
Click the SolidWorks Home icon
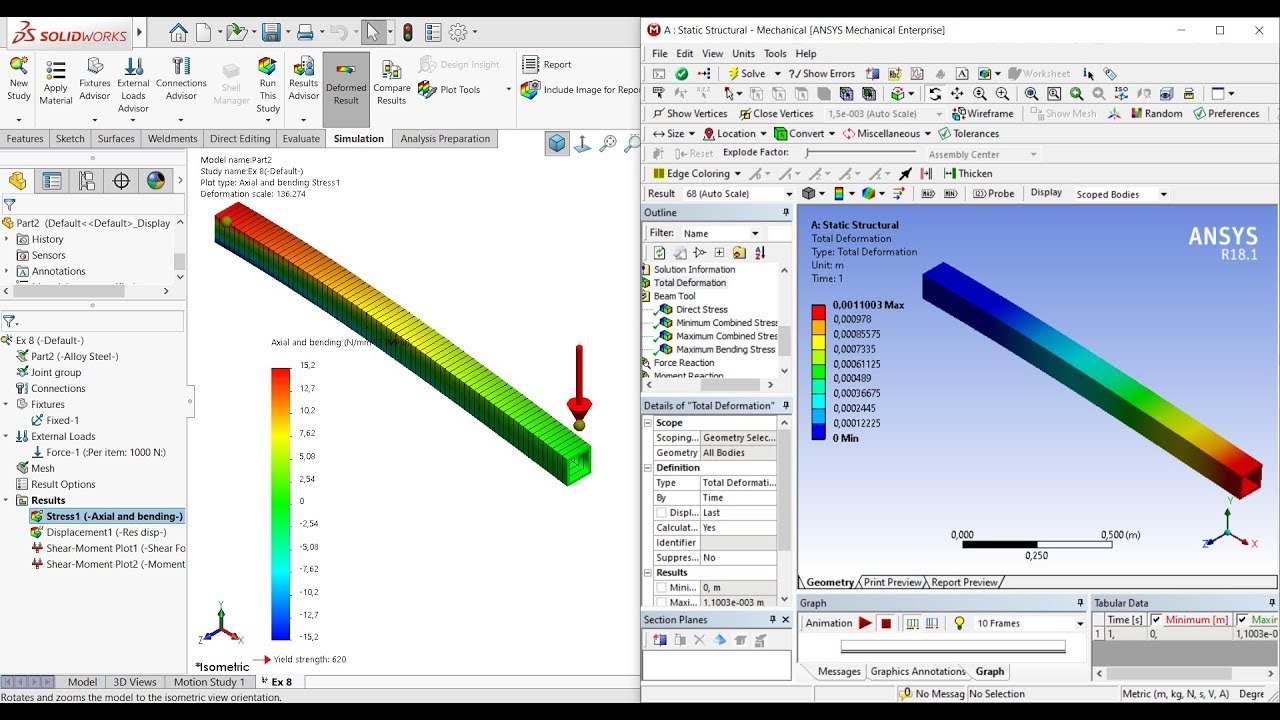coord(178,32)
